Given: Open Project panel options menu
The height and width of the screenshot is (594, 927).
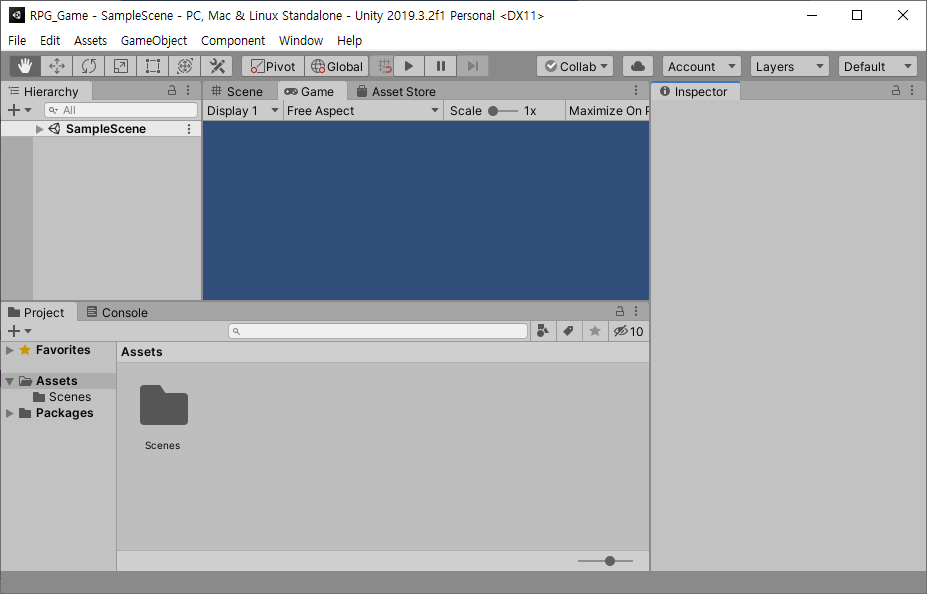Looking at the screenshot, I should (x=636, y=311).
